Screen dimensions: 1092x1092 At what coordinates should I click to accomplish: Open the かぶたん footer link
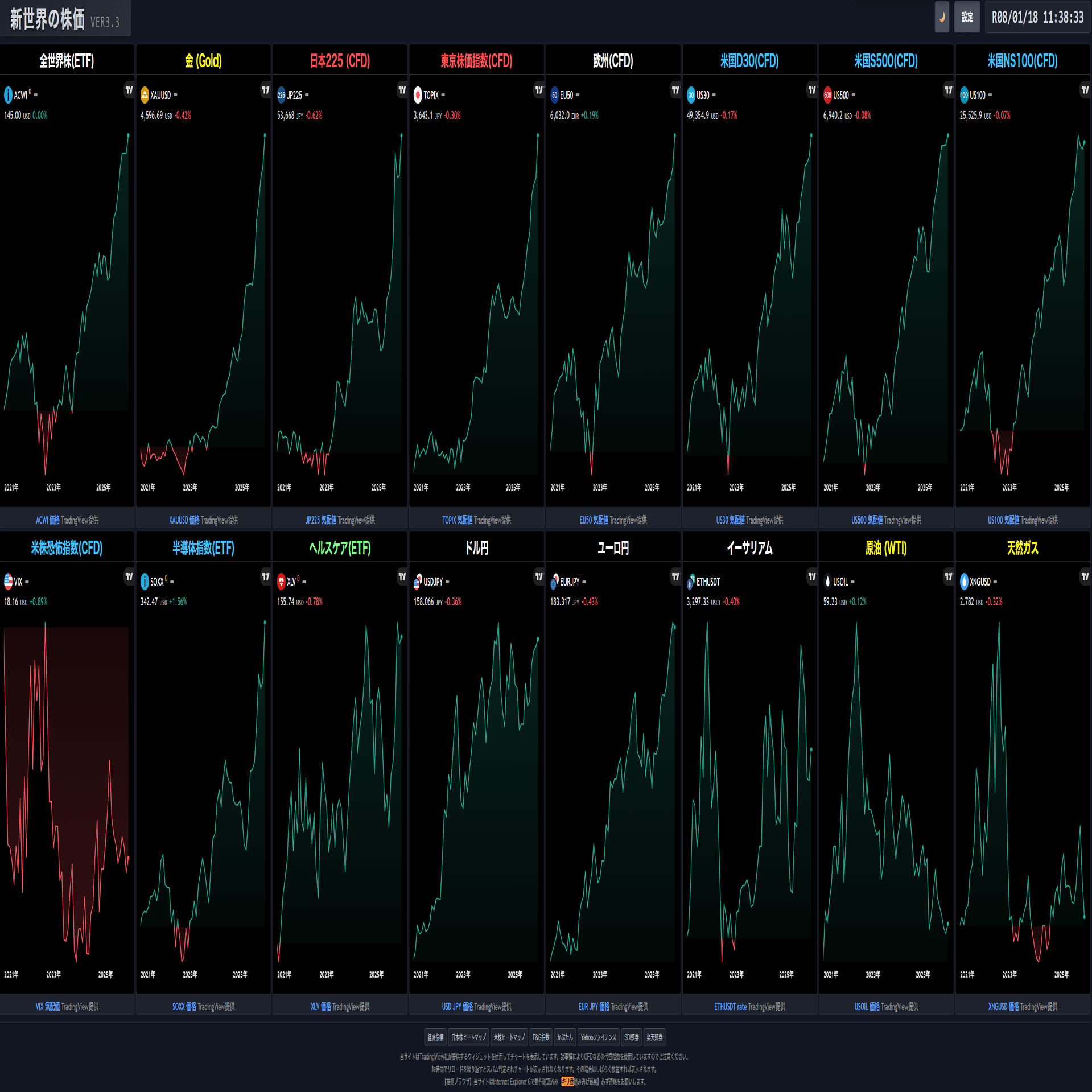coord(565,1037)
